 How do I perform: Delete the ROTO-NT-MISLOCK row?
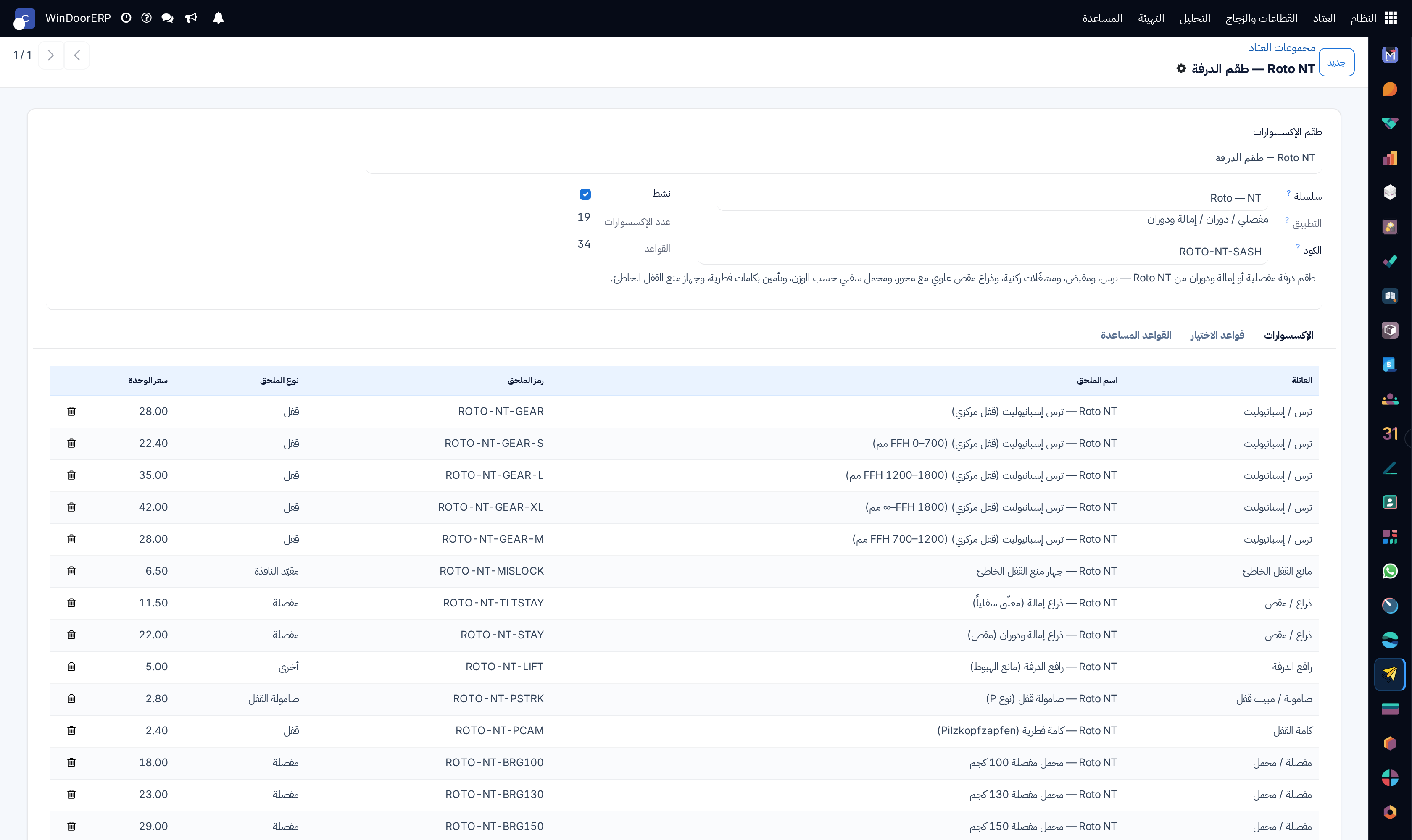pos(71,571)
